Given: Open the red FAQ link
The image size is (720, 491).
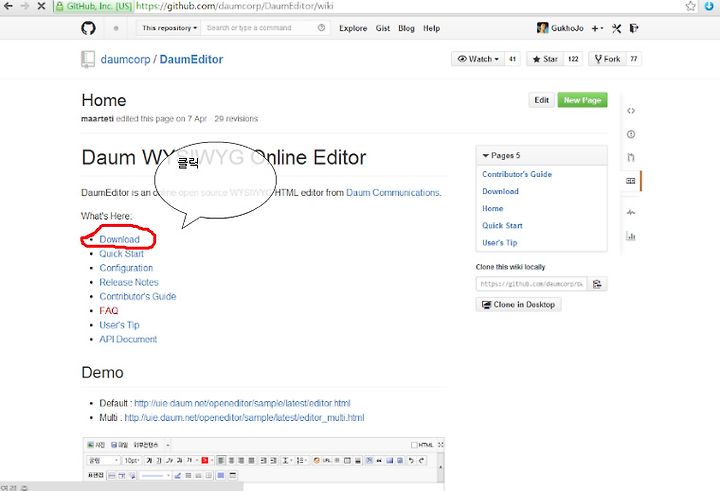Looking at the screenshot, I should [x=109, y=310].
